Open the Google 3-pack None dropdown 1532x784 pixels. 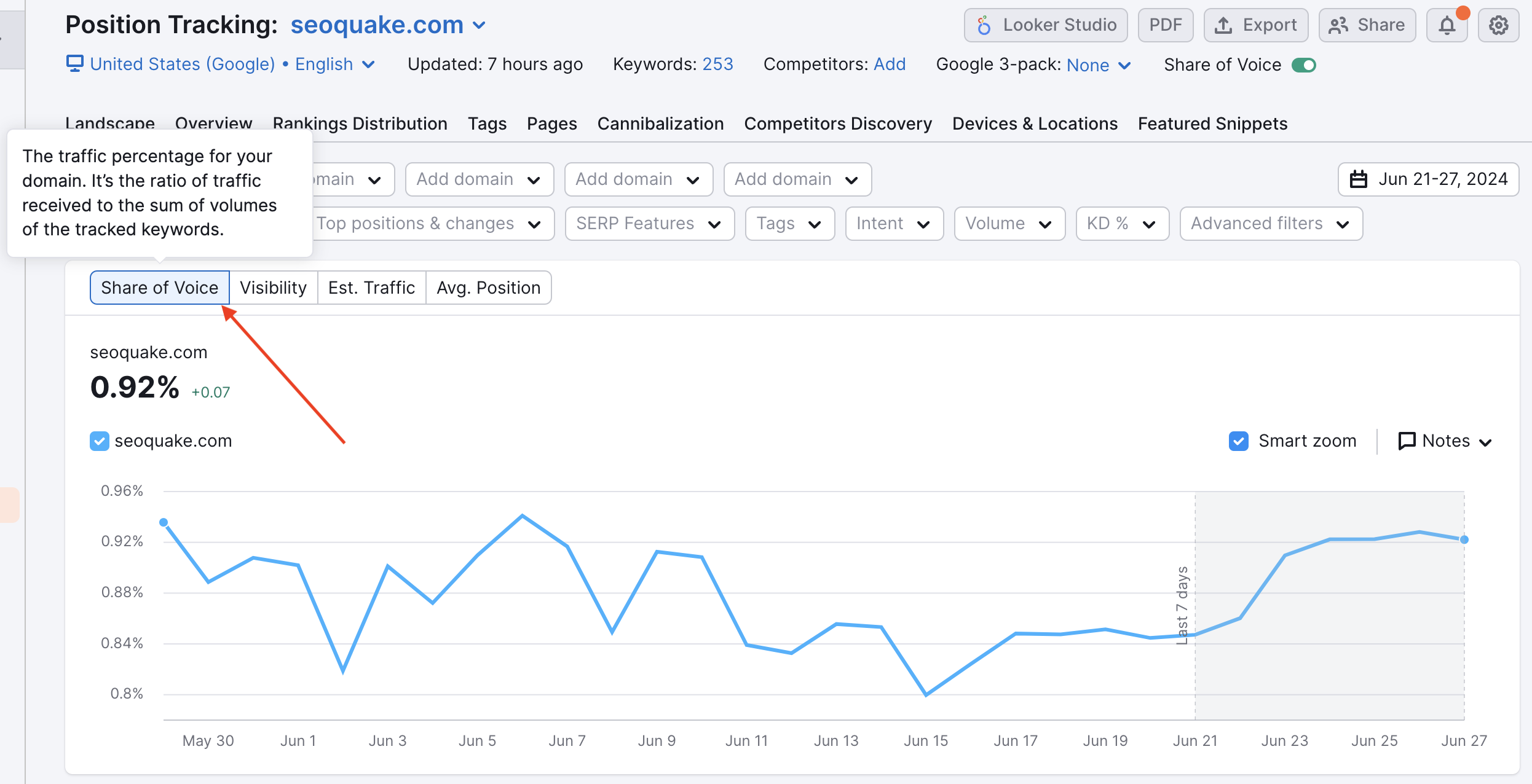pyautogui.click(x=1099, y=65)
